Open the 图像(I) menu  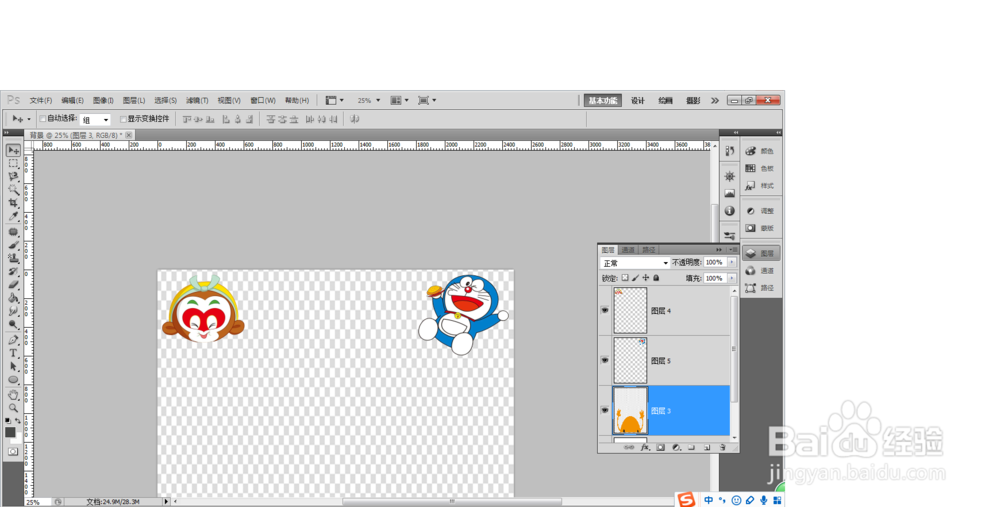tap(103, 101)
